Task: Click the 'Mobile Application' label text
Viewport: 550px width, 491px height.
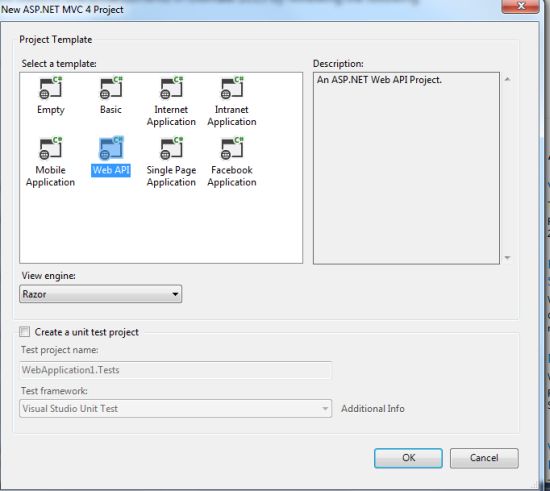Action: (x=51, y=176)
